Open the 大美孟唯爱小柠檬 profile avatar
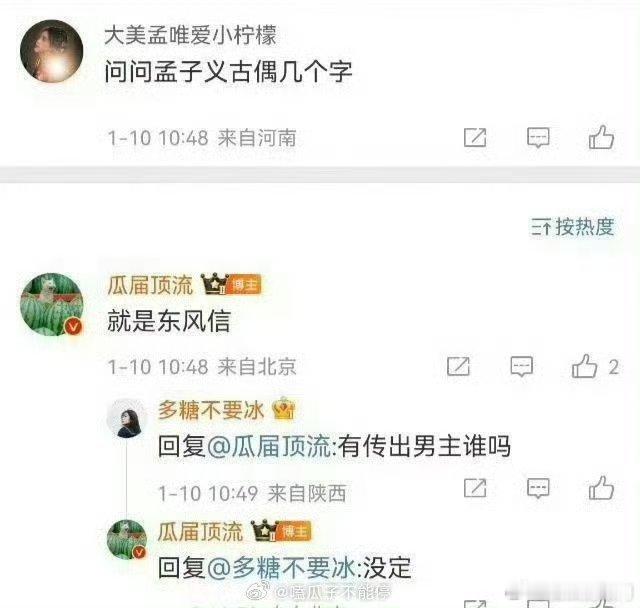 tap(52, 51)
